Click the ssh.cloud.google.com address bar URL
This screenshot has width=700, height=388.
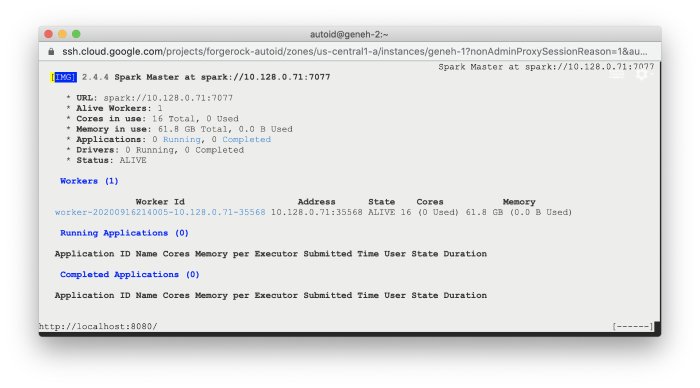click(x=354, y=52)
